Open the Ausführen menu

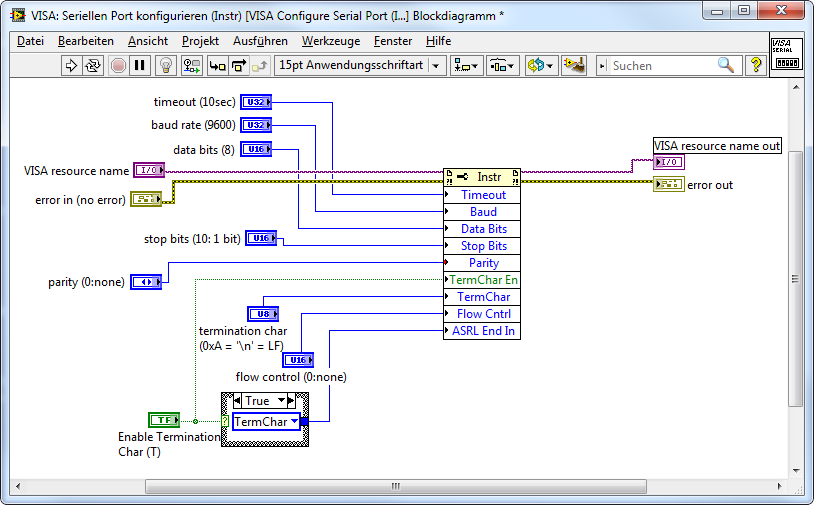(x=260, y=41)
